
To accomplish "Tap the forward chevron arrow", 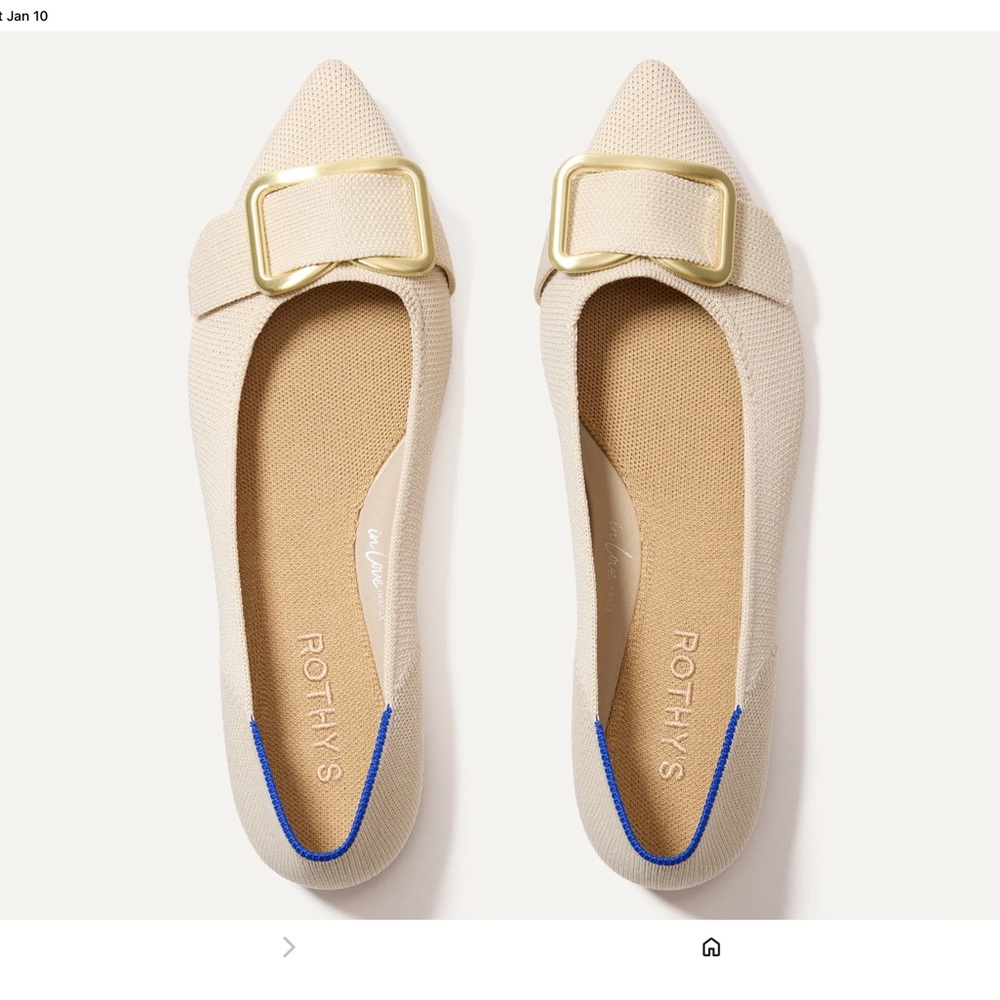I will coord(289,947).
